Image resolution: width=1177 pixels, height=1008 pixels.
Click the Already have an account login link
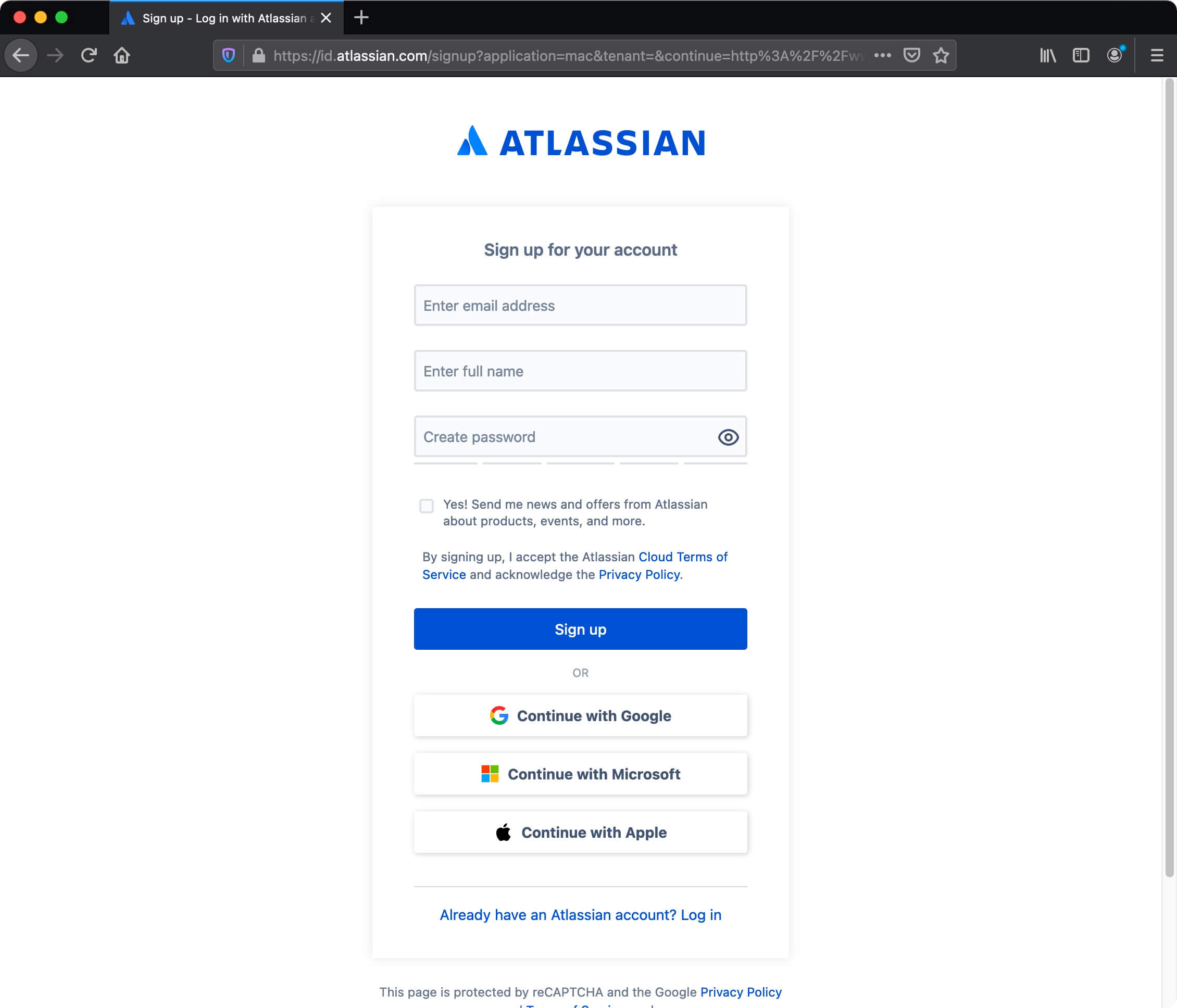pos(580,914)
